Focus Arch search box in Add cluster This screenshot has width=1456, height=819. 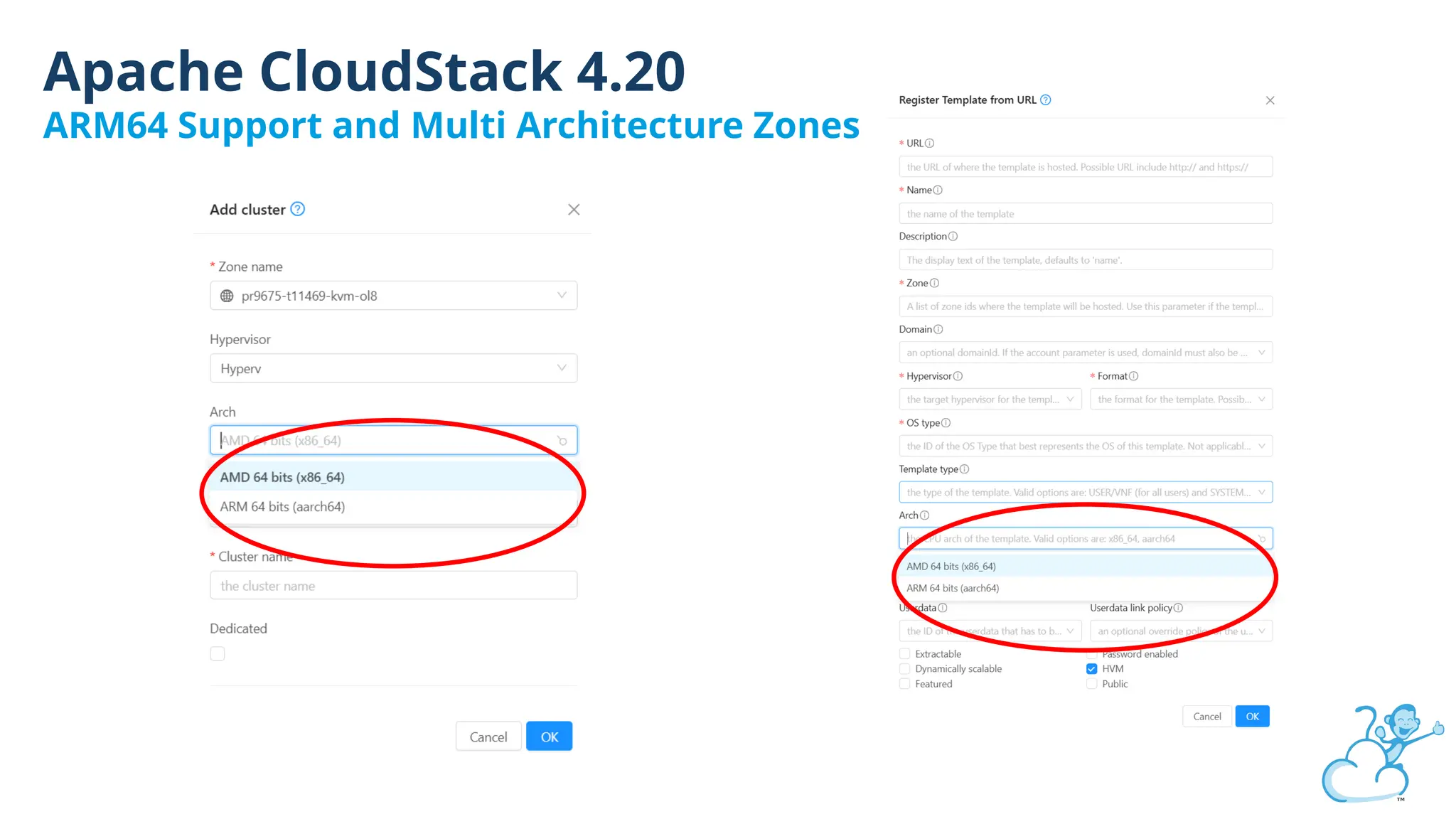click(x=393, y=441)
